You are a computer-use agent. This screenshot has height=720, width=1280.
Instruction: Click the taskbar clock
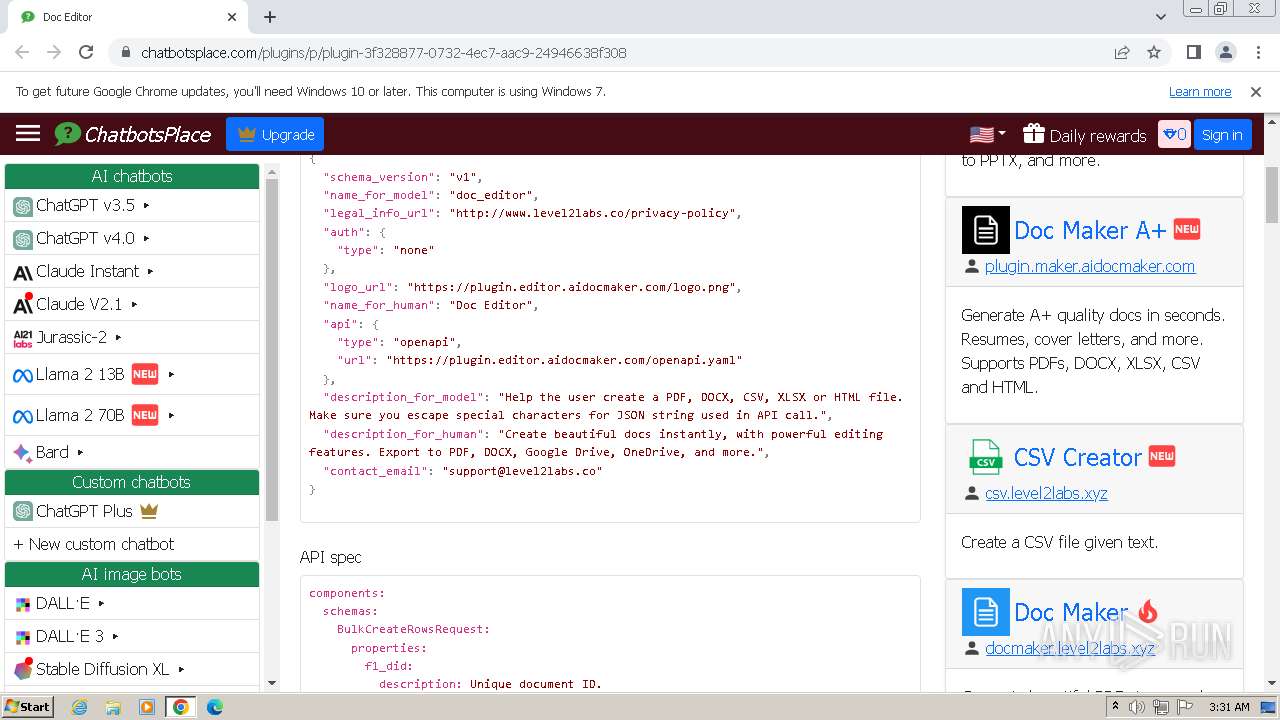pos(1229,707)
